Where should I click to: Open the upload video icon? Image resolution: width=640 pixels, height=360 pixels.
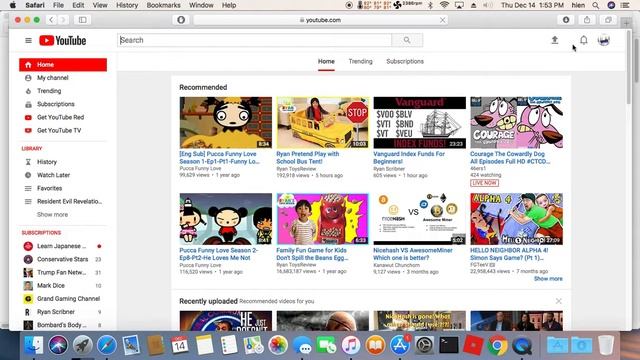click(x=555, y=40)
